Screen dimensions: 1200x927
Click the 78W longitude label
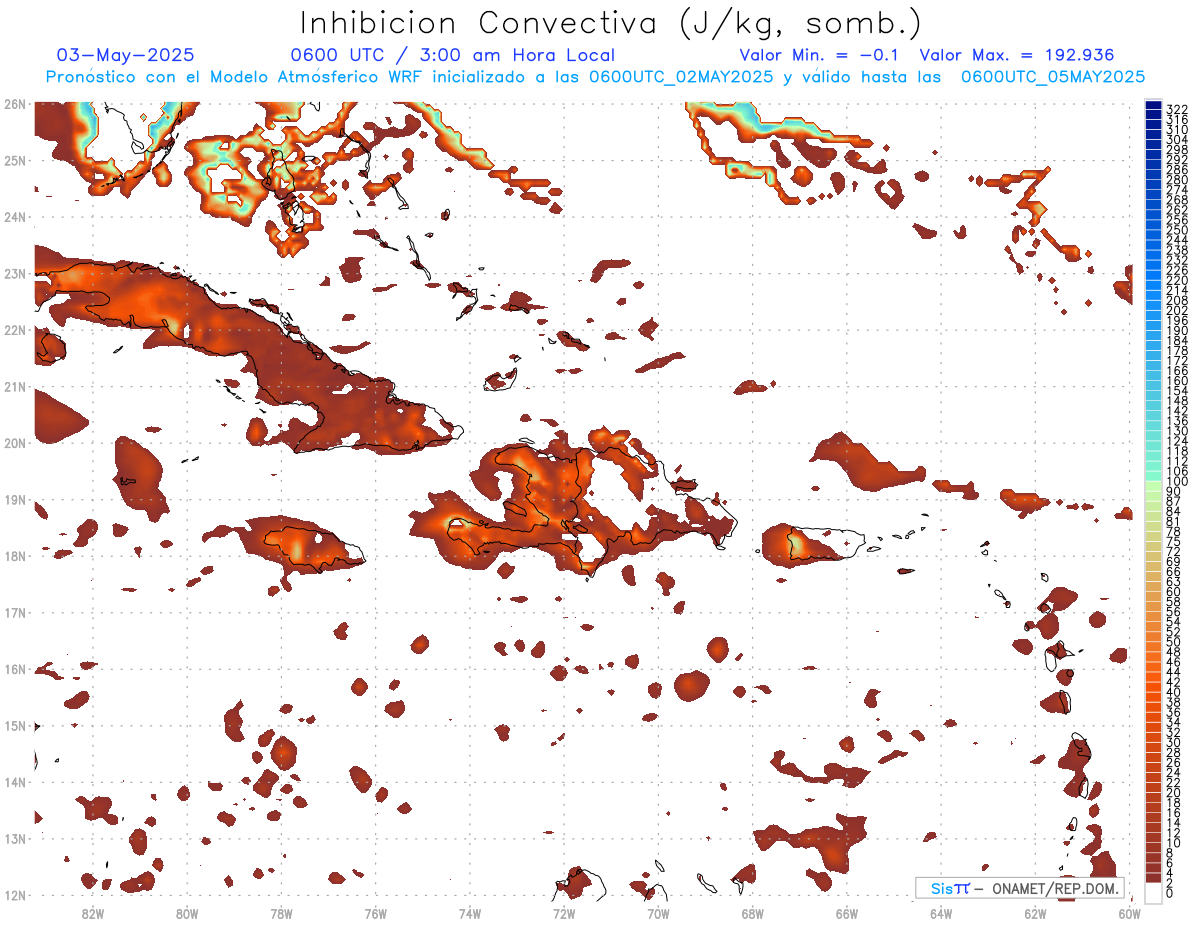(281, 913)
